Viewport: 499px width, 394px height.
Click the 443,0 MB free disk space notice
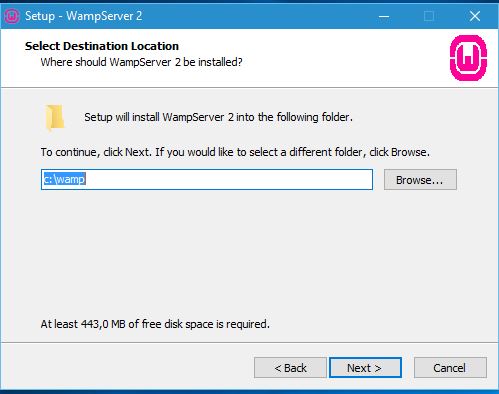155,324
